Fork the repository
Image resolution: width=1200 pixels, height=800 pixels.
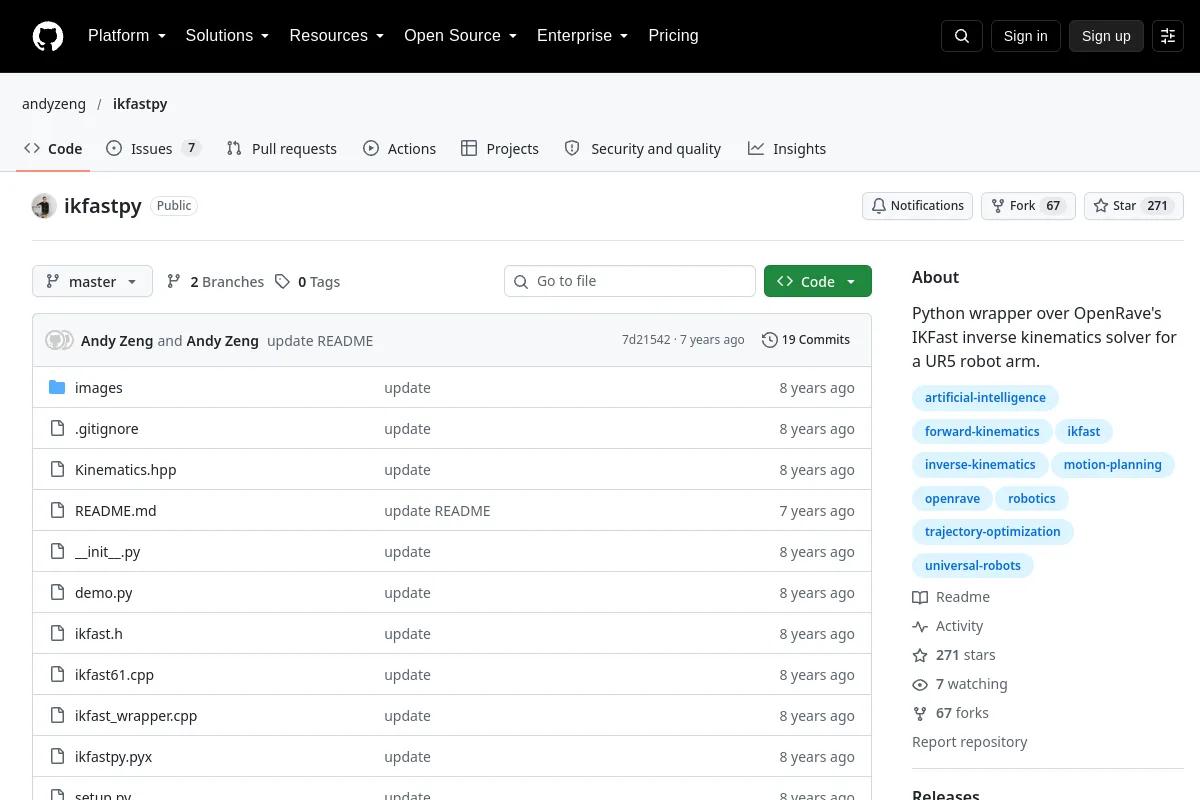(x=1028, y=206)
